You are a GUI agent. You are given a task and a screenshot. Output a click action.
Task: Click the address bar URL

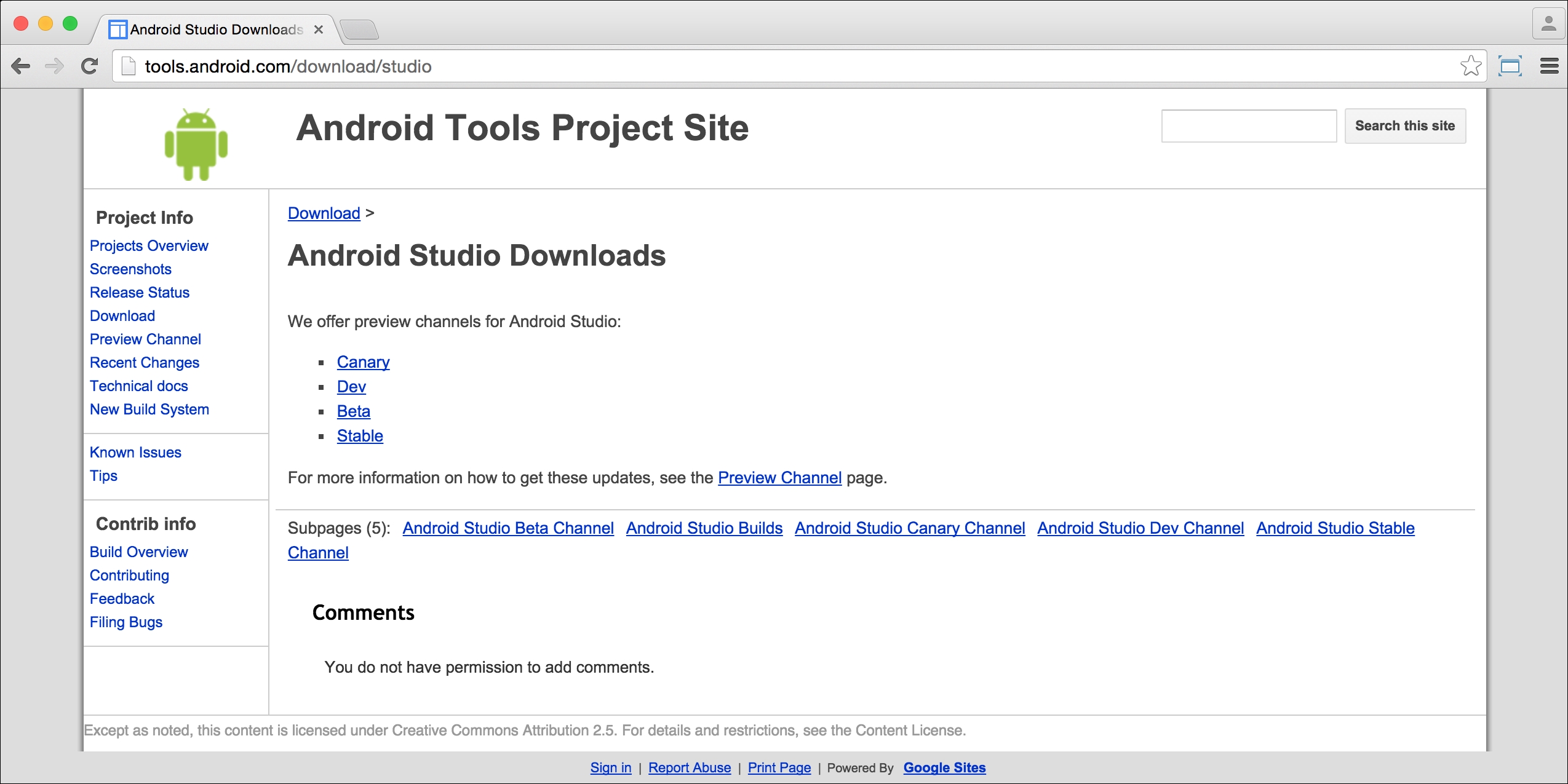[288, 66]
